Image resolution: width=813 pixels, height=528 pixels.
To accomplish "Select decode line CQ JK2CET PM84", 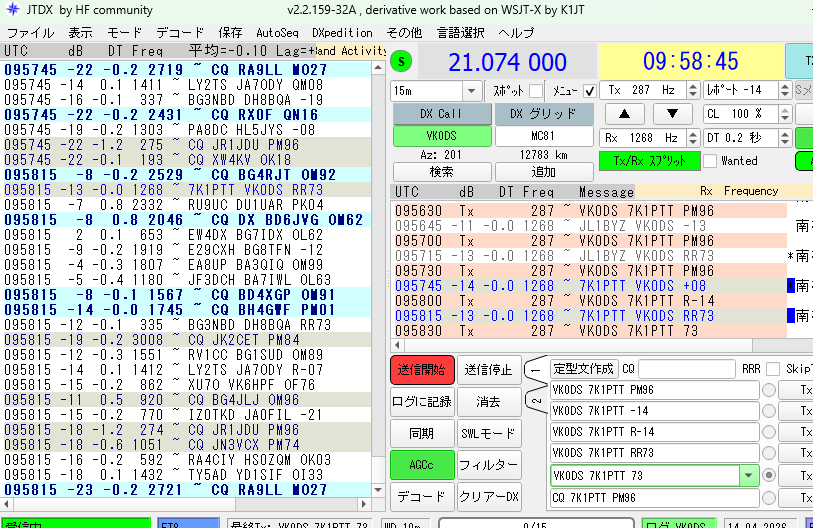I will (186, 340).
